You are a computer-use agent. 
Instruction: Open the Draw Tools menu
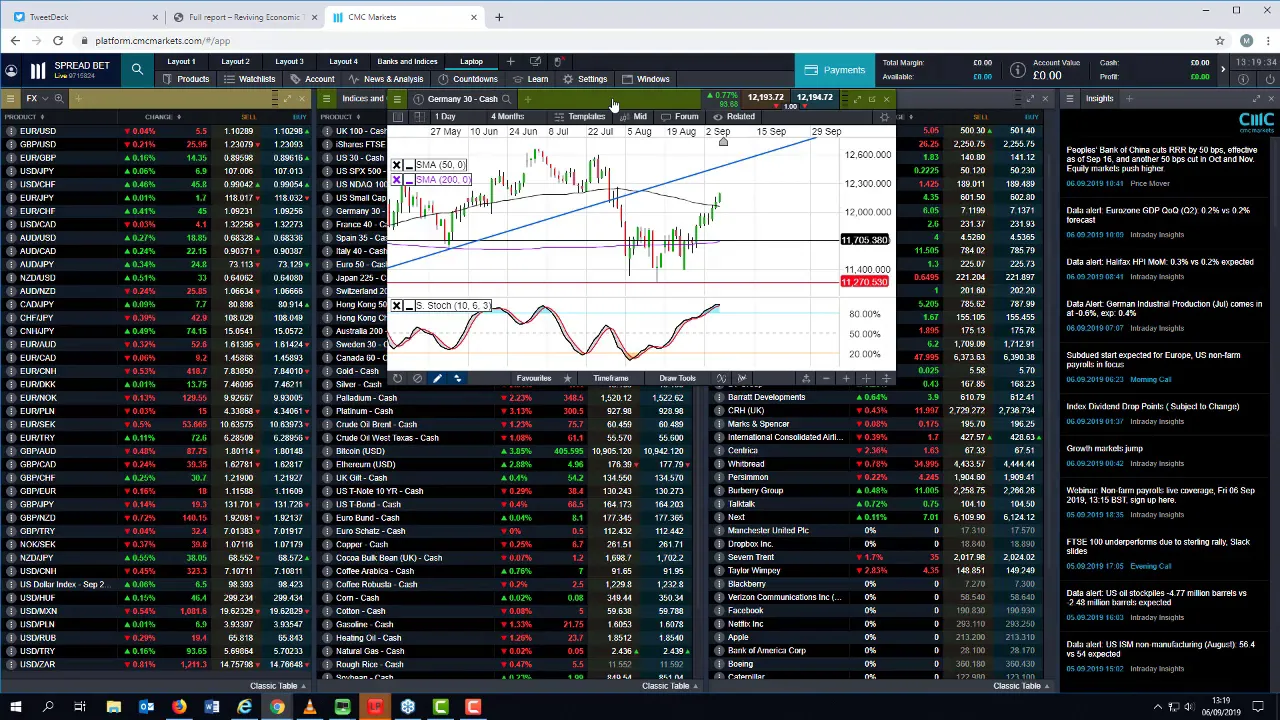click(x=677, y=378)
